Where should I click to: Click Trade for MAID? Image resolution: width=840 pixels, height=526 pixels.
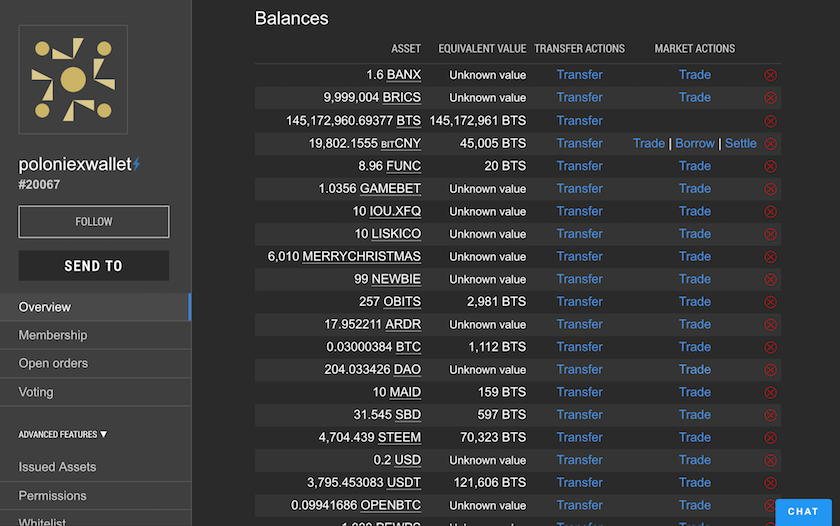pyautogui.click(x=695, y=392)
